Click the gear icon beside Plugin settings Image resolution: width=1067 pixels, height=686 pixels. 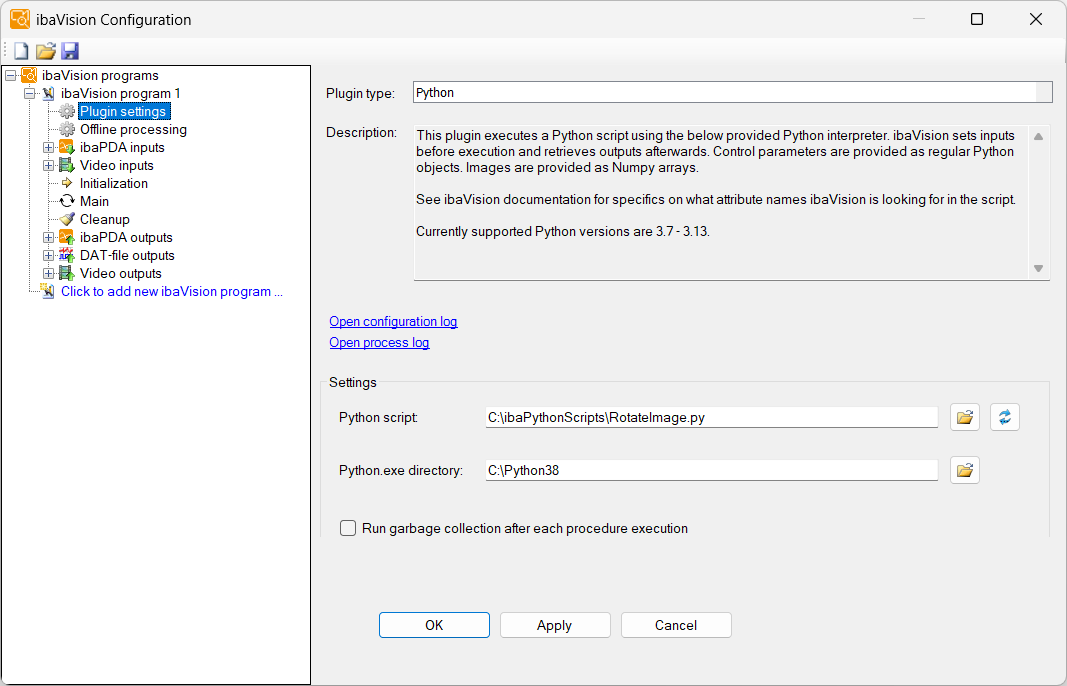(x=67, y=112)
